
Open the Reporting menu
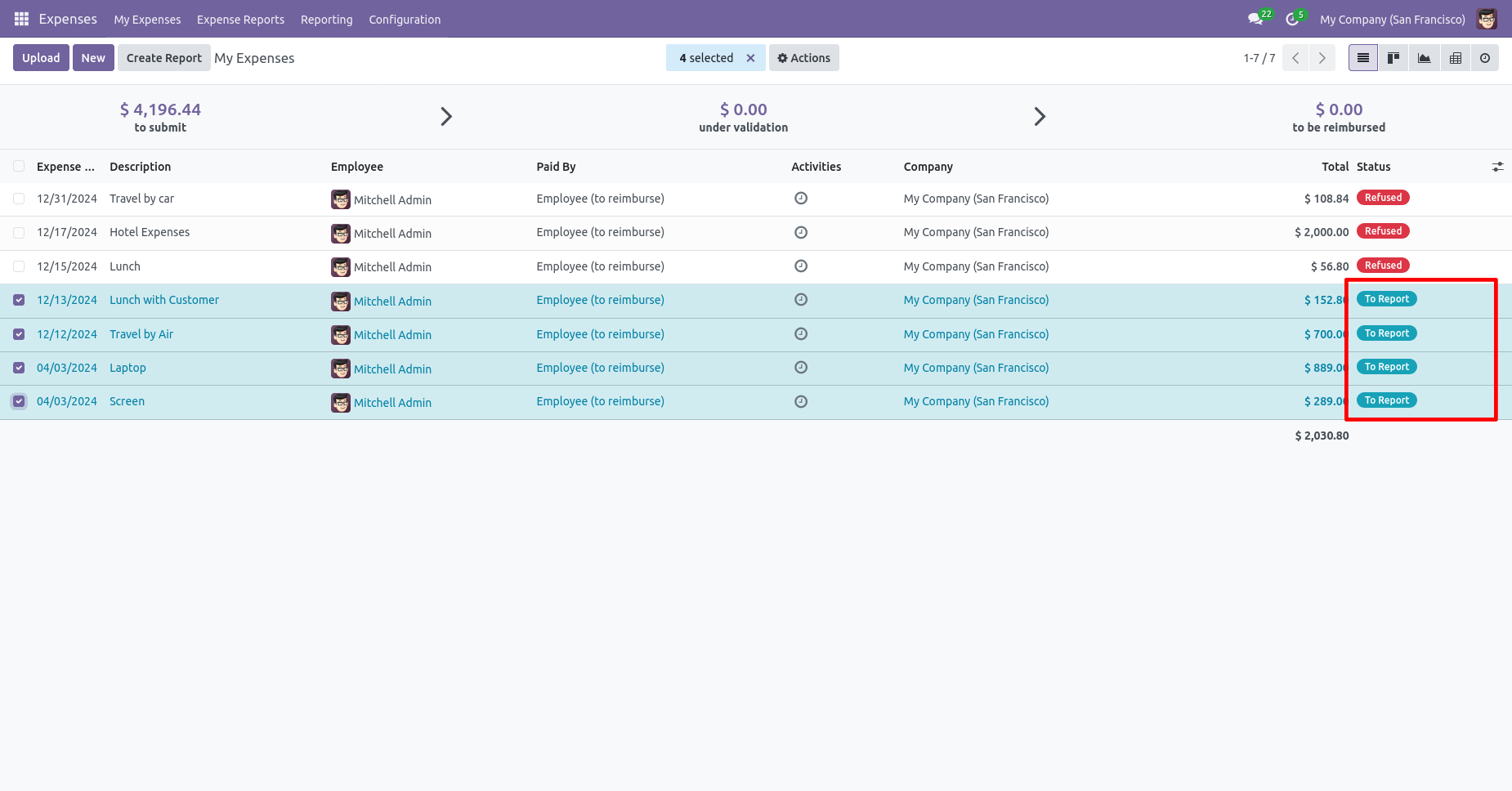(326, 20)
